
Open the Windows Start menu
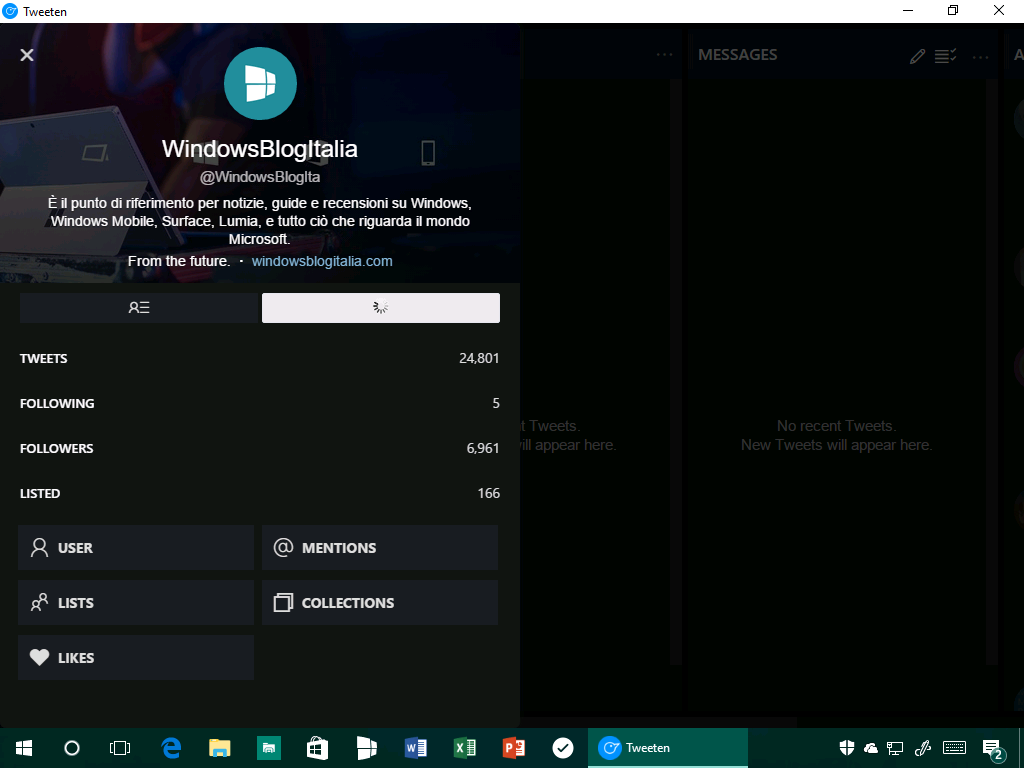(x=24, y=748)
